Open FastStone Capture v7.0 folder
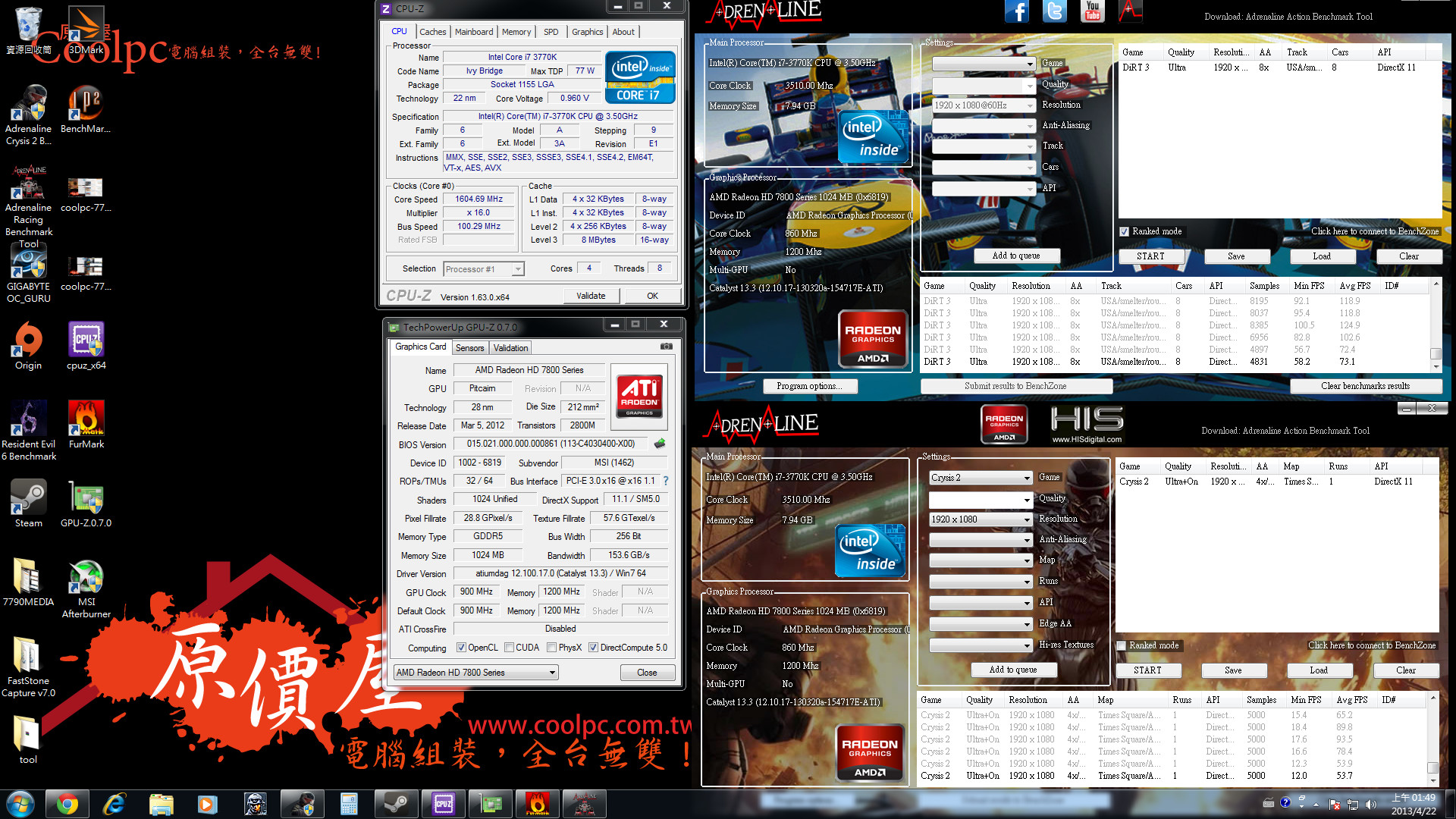Image resolution: width=1456 pixels, height=819 pixels. (28, 667)
